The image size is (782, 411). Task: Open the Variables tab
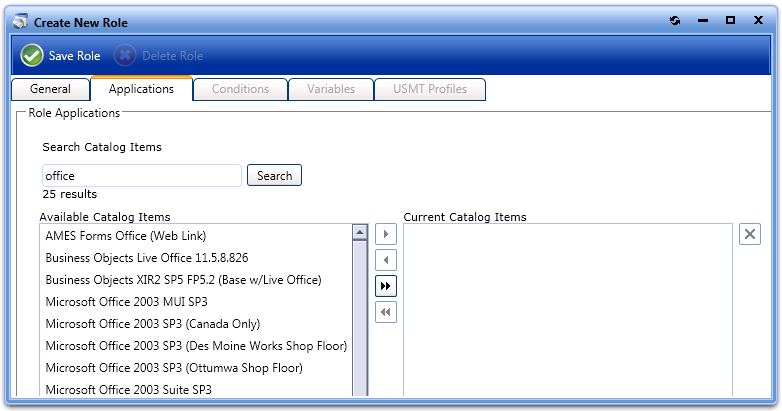tap(331, 89)
